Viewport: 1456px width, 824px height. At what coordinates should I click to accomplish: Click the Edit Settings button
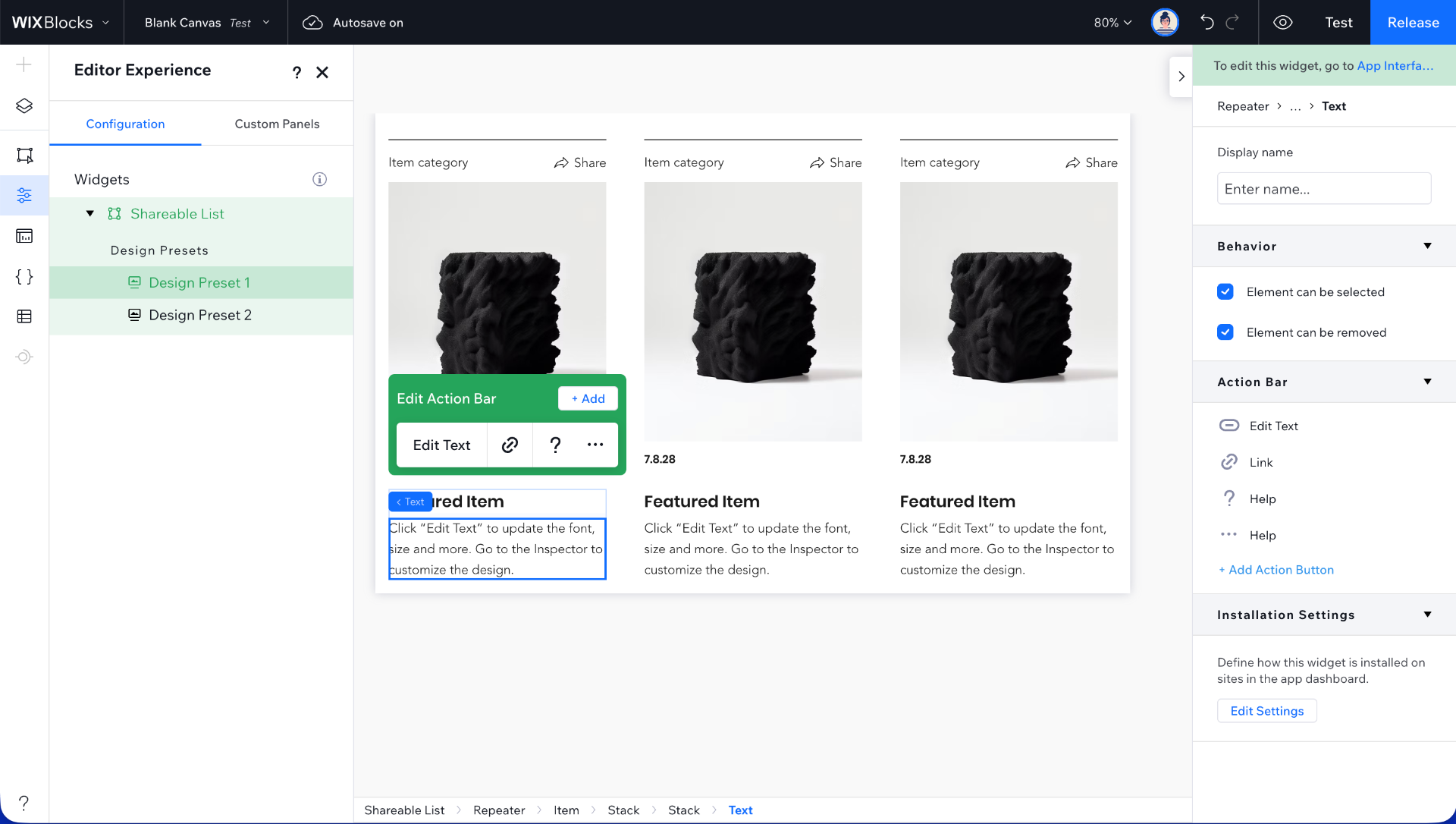(1266, 711)
